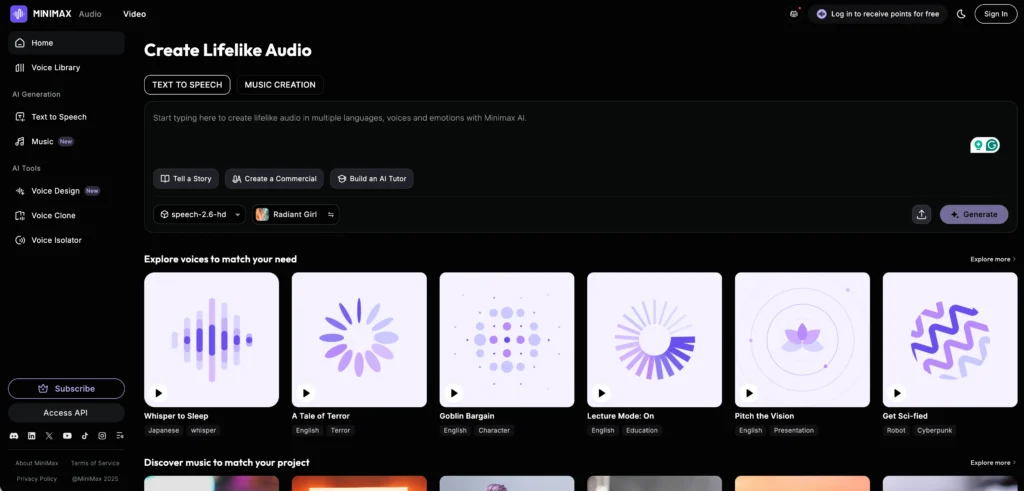Open Music in the sidebar
The width and height of the screenshot is (1024, 491).
(x=66, y=141)
